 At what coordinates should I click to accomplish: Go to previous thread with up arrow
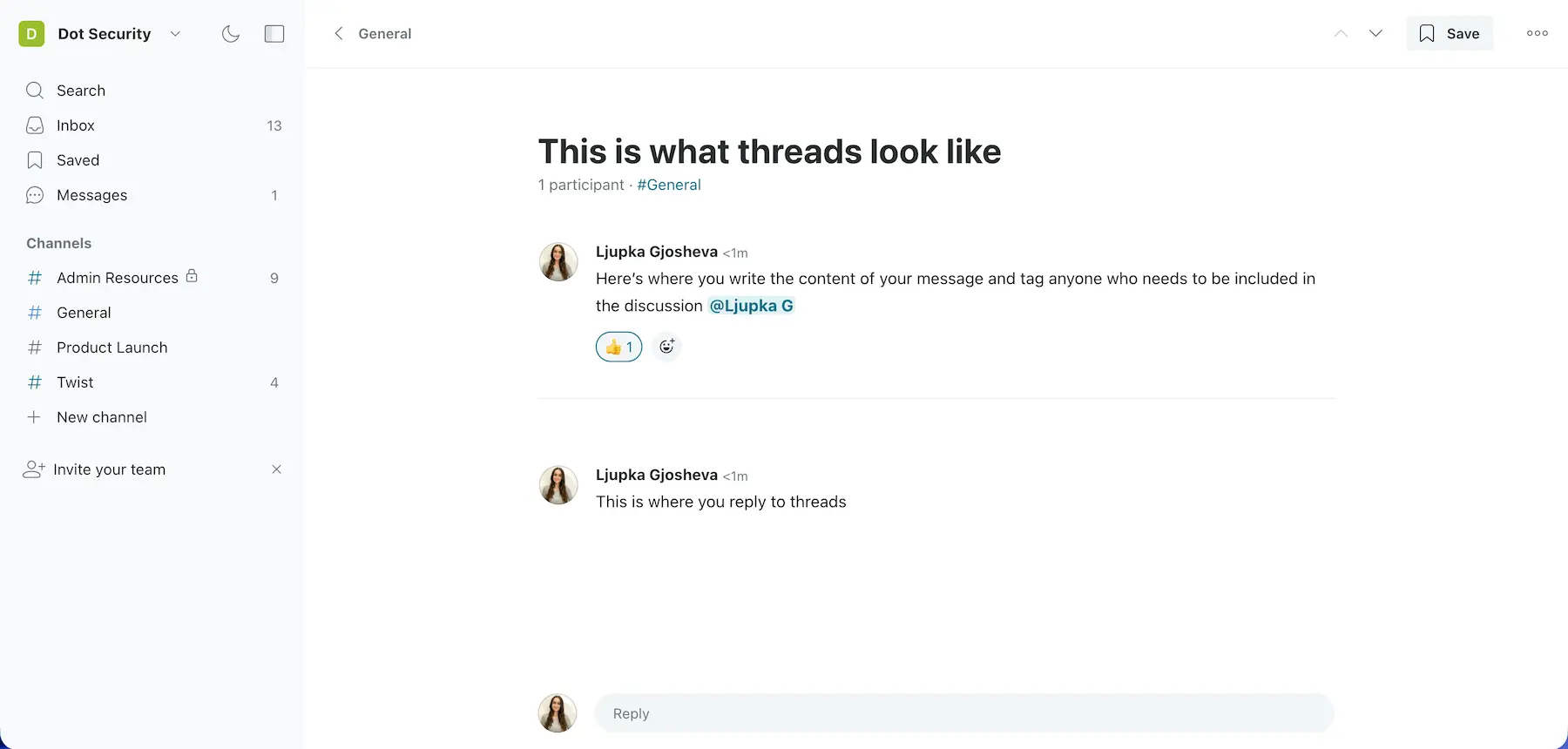click(x=1341, y=34)
